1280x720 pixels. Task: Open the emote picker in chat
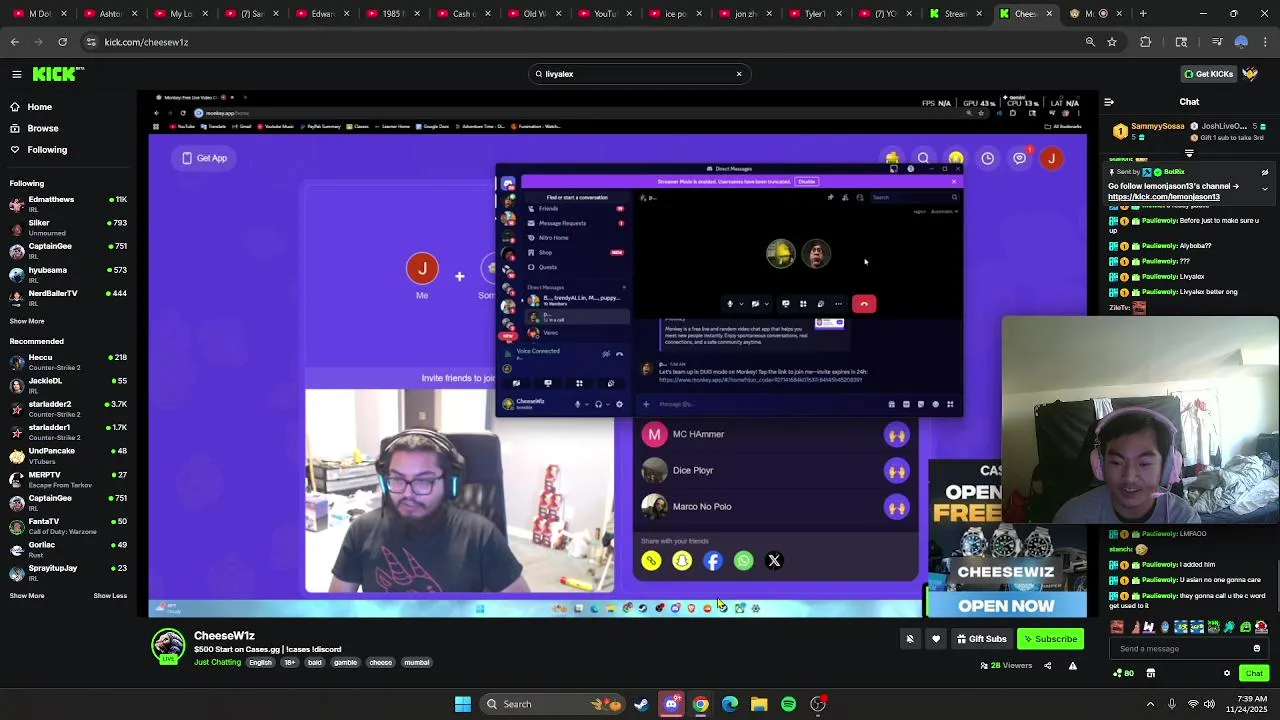pyautogui.click(x=1257, y=649)
